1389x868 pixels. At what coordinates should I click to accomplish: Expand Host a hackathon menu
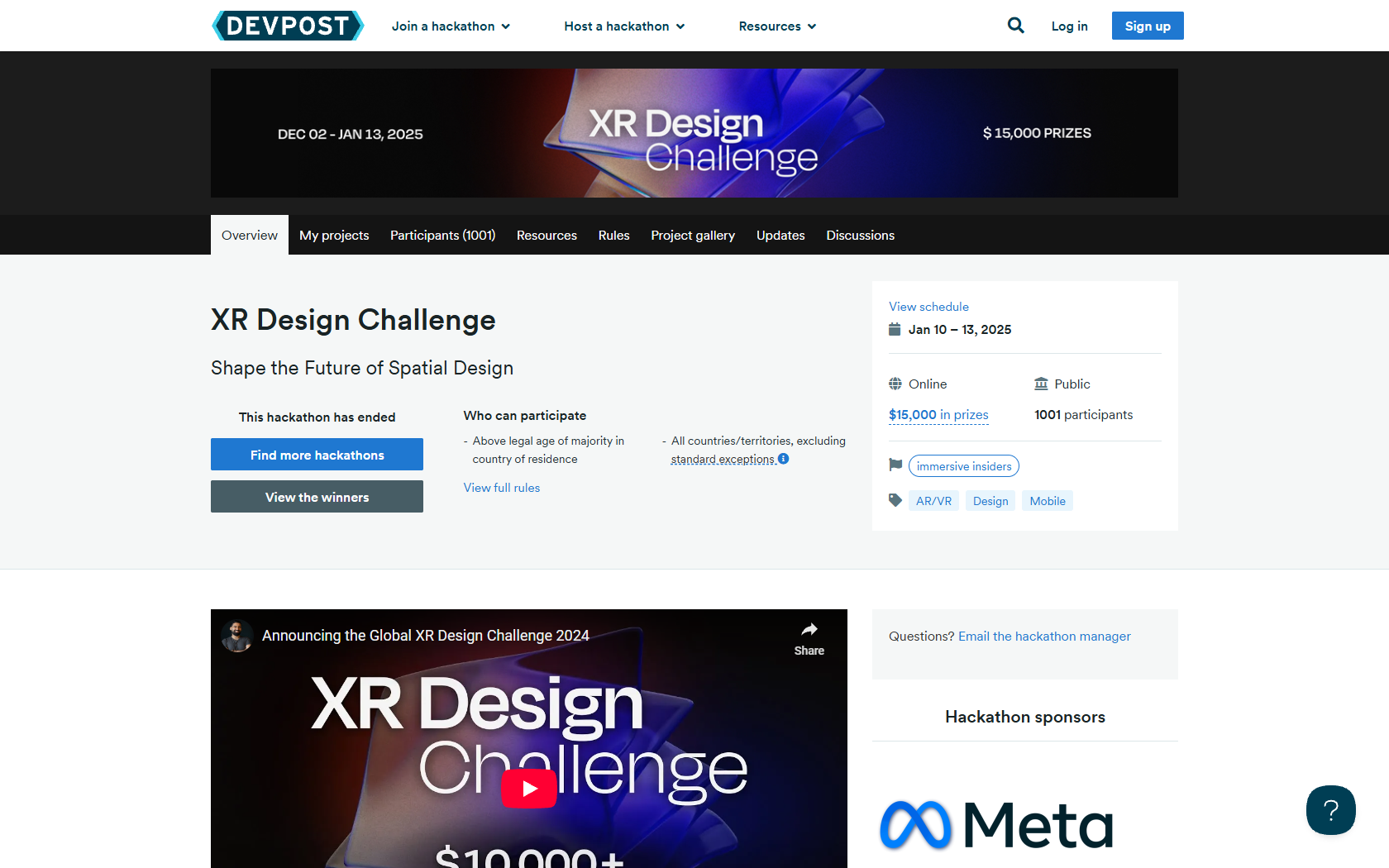tap(624, 26)
